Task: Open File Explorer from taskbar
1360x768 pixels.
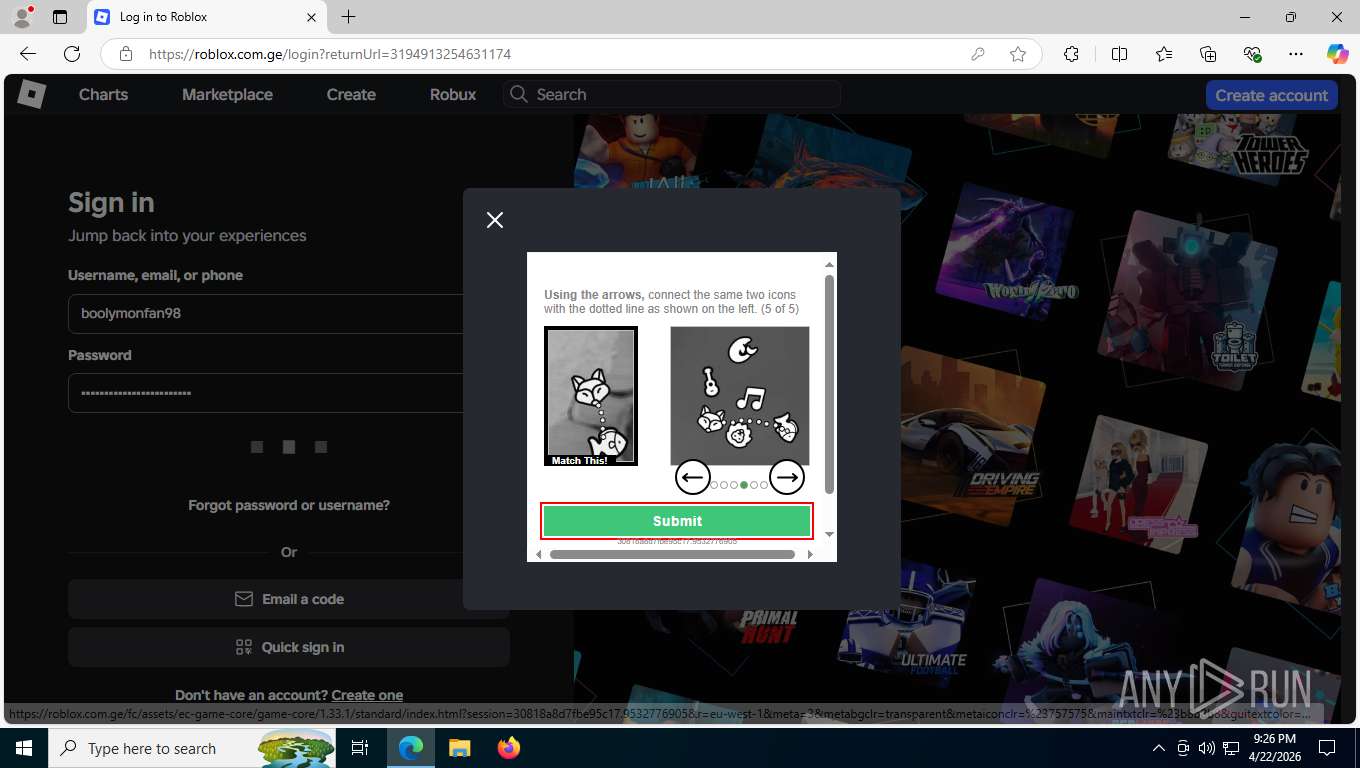Action: 459,748
